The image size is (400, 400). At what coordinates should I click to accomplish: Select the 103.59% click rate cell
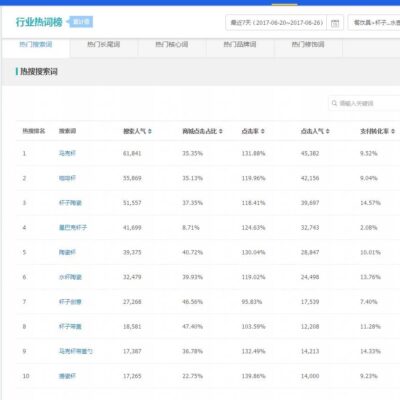click(x=253, y=326)
